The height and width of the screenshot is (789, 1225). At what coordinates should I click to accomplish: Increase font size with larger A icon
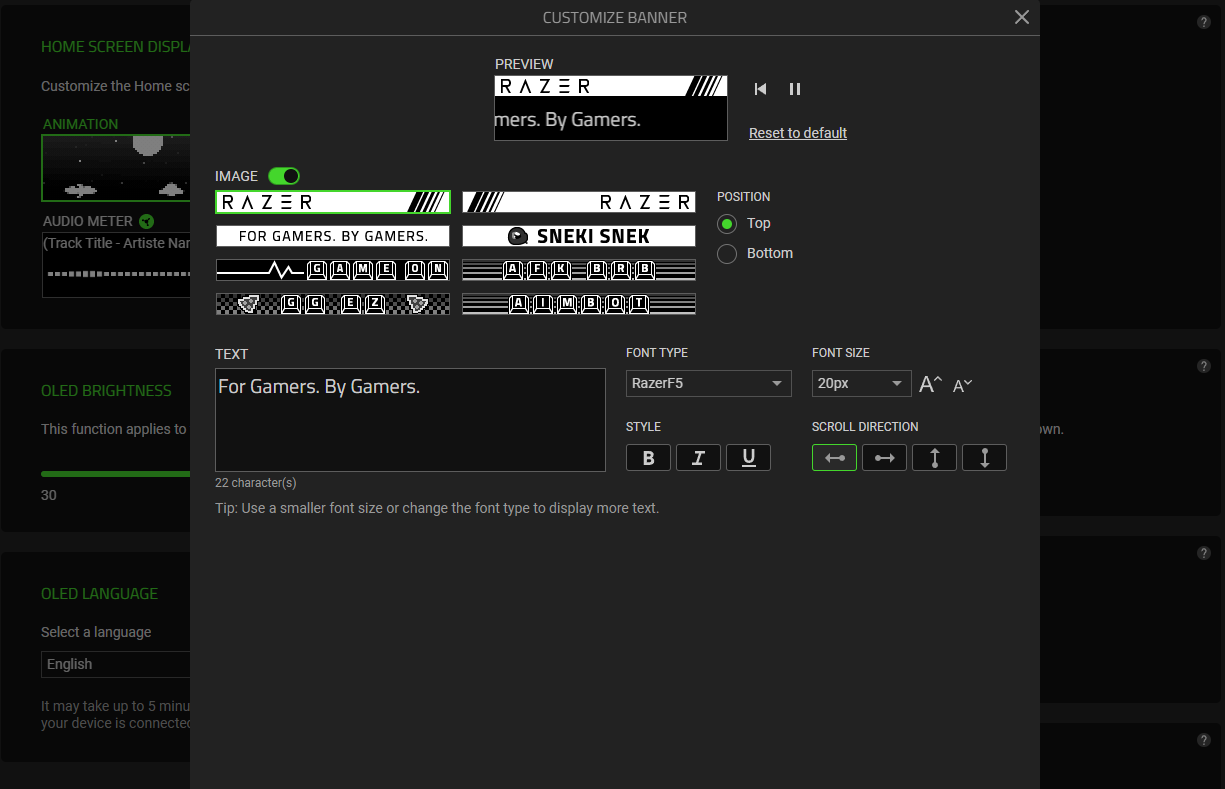click(x=930, y=384)
